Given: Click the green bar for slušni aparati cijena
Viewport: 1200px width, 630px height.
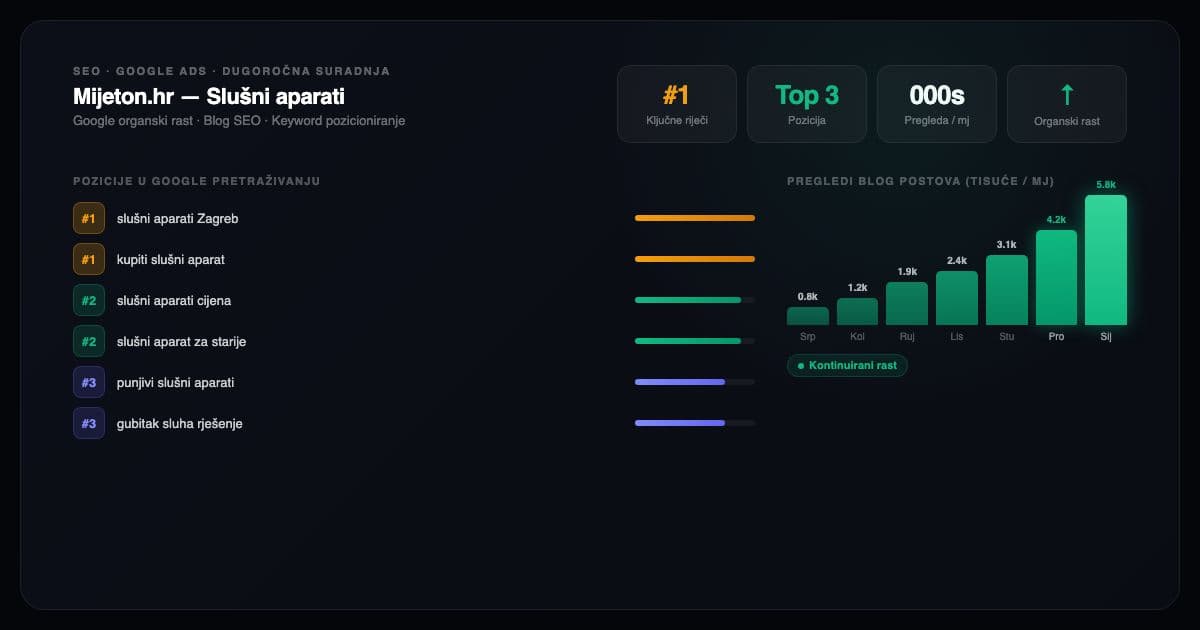Looking at the screenshot, I should tap(688, 300).
